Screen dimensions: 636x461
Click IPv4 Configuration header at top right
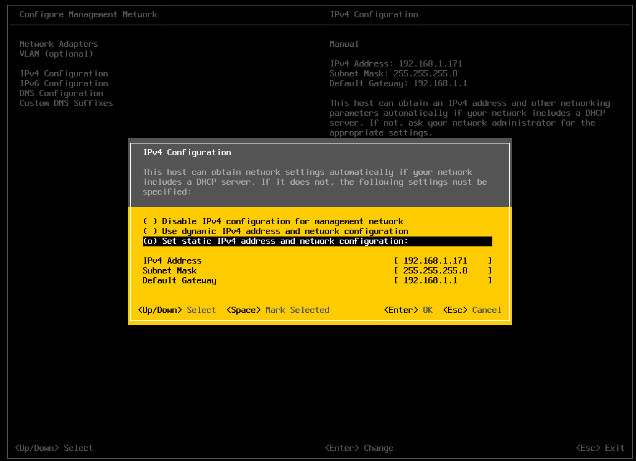374,15
